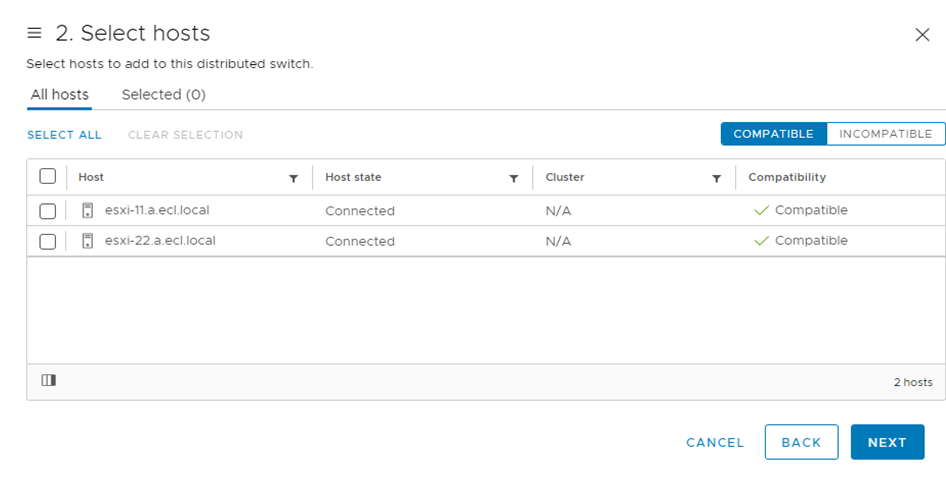Image resolution: width=946 pixels, height=480 pixels.
Task: Click the SELECT ALL link
Action: [x=64, y=135]
